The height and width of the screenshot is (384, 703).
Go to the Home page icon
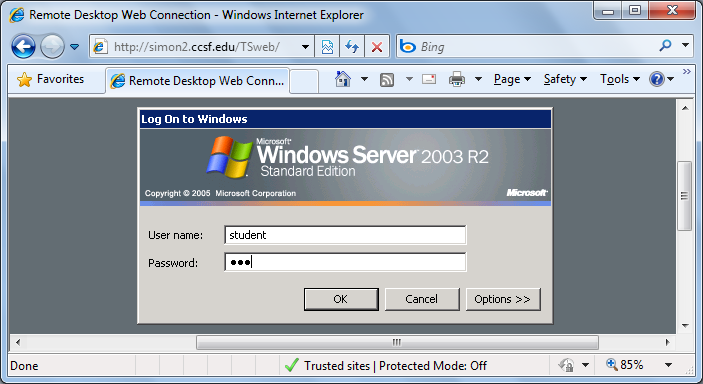coord(343,79)
